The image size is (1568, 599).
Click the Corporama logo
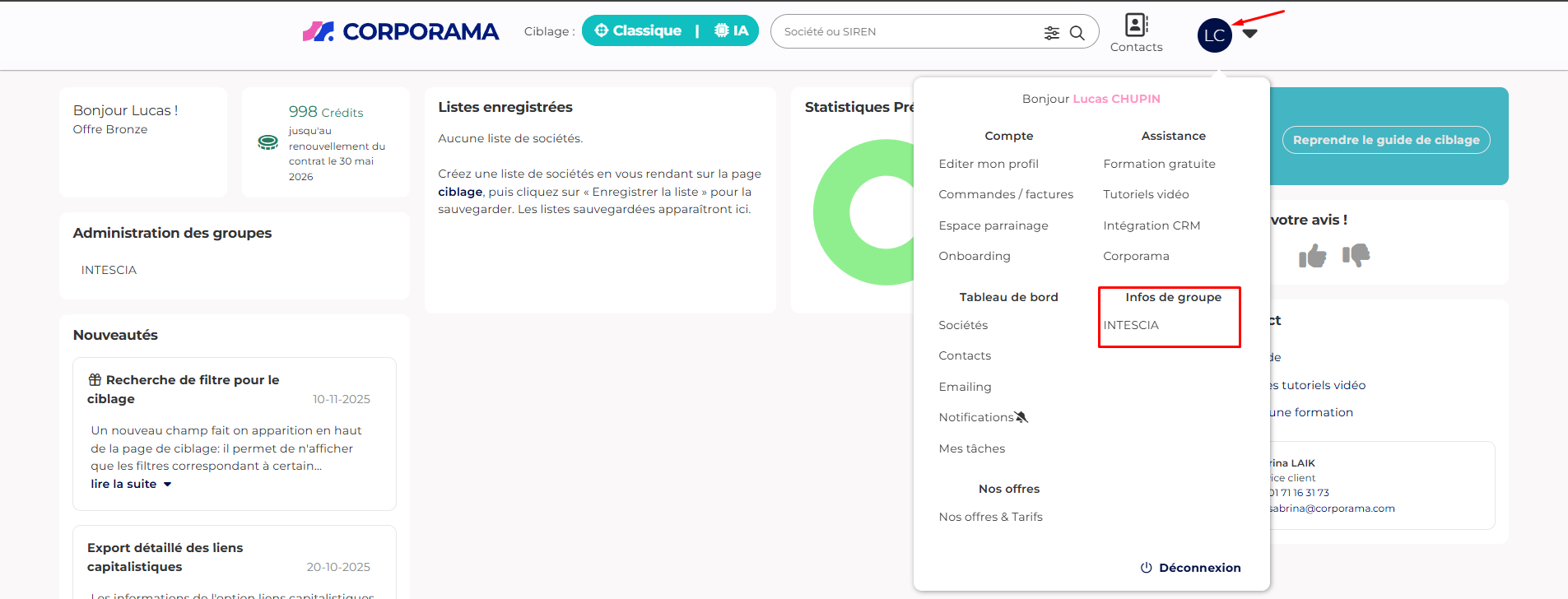coord(400,31)
